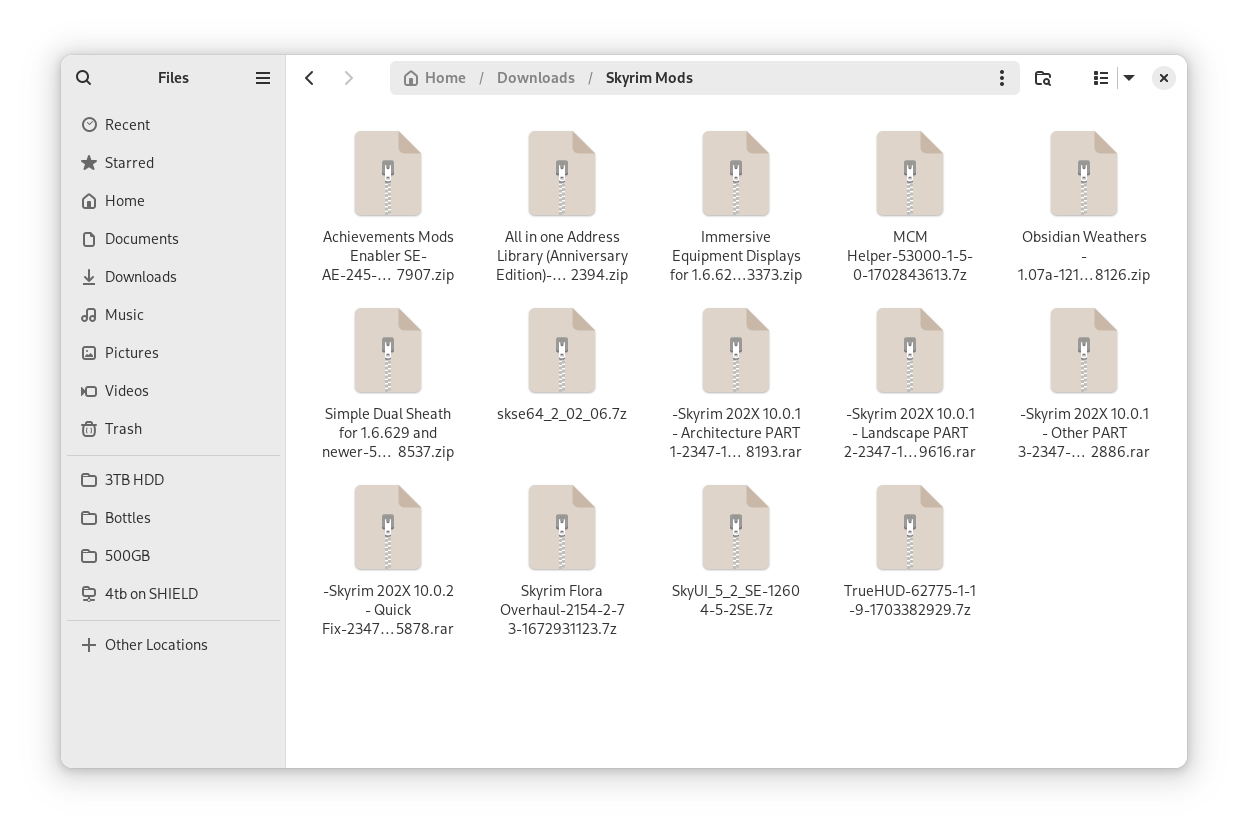Select the MCM Helper archive icon
Viewport: 1248px width, 835px height.
click(x=910, y=174)
